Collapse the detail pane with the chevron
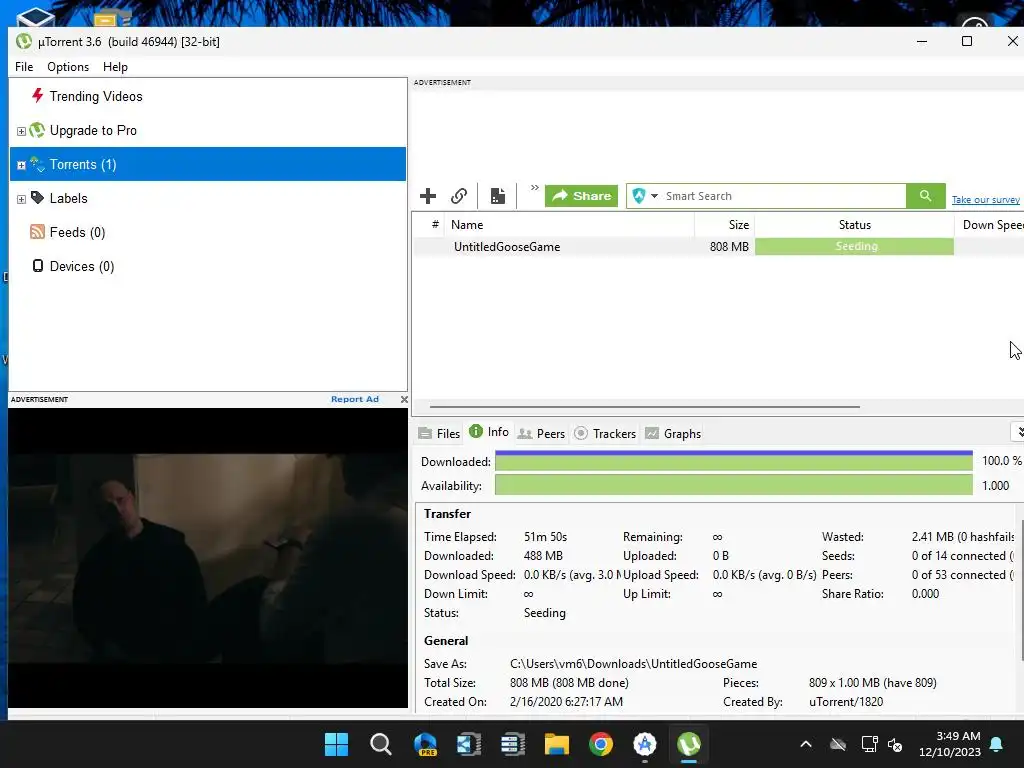 (1018, 432)
